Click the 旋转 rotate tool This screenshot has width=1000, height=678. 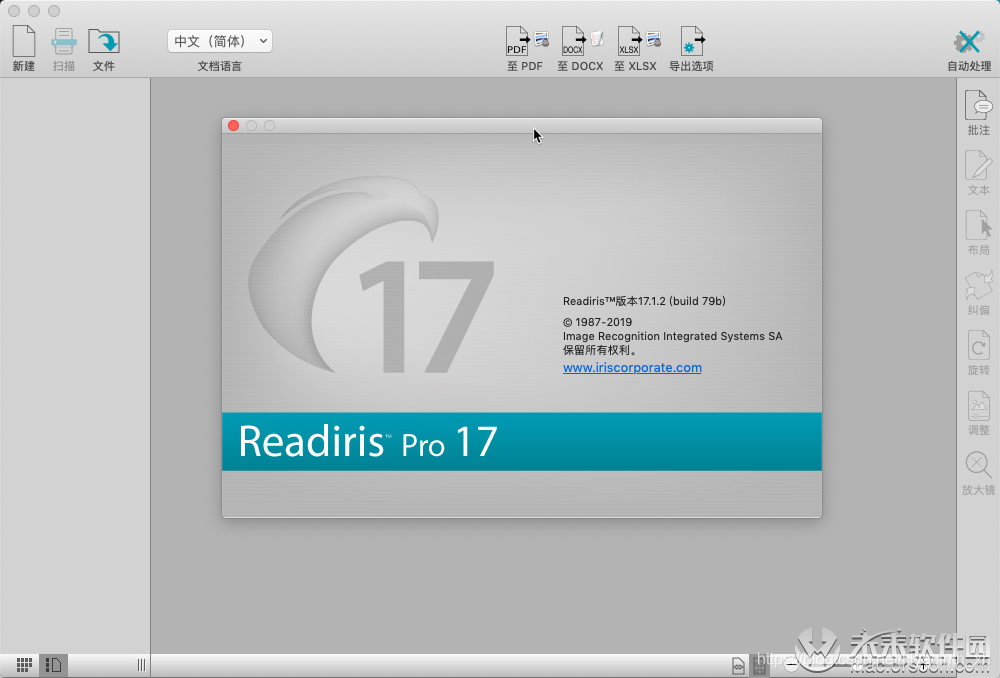[978, 353]
